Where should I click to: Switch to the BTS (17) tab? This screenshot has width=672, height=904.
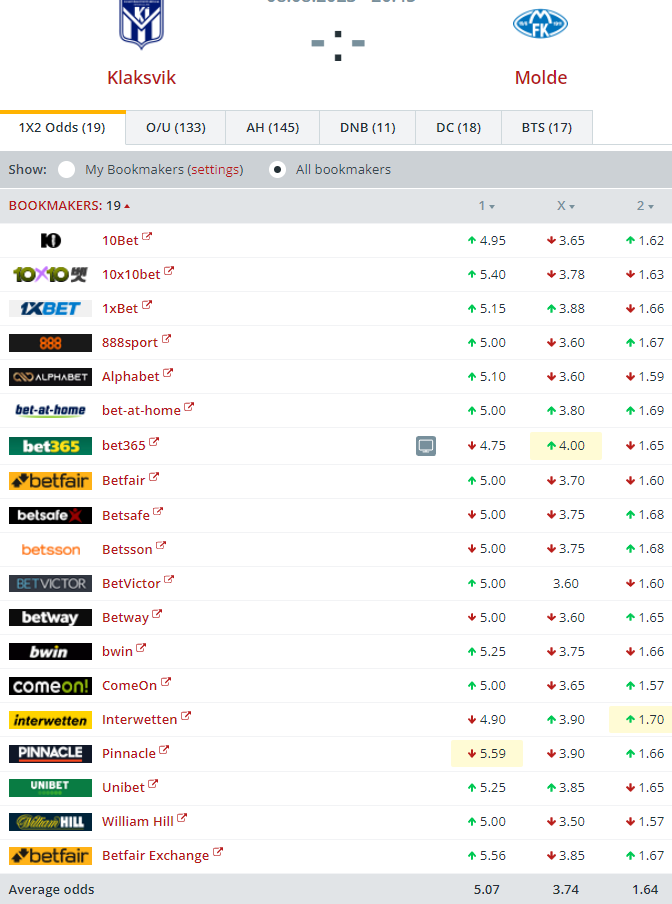[547, 127]
